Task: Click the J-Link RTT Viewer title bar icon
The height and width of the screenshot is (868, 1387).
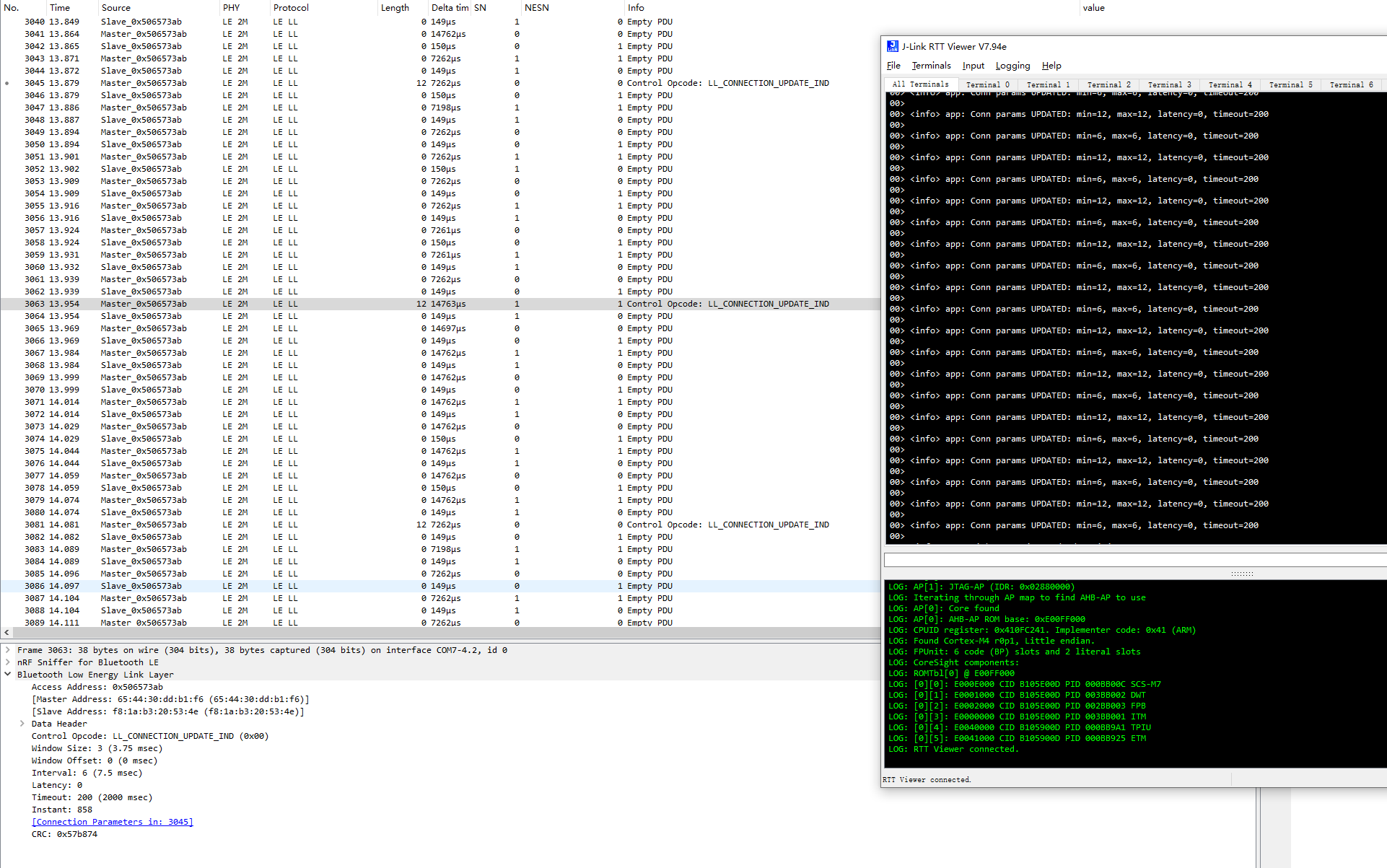Action: [893, 46]
